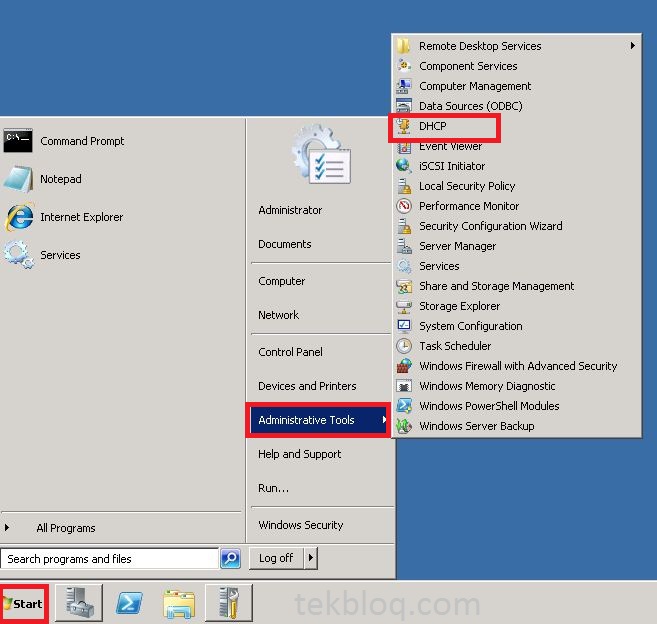657x624 pixels.
Task: Launch PowerShell from the taskbar
Action: pyautogui.click(x=129, y=603)
